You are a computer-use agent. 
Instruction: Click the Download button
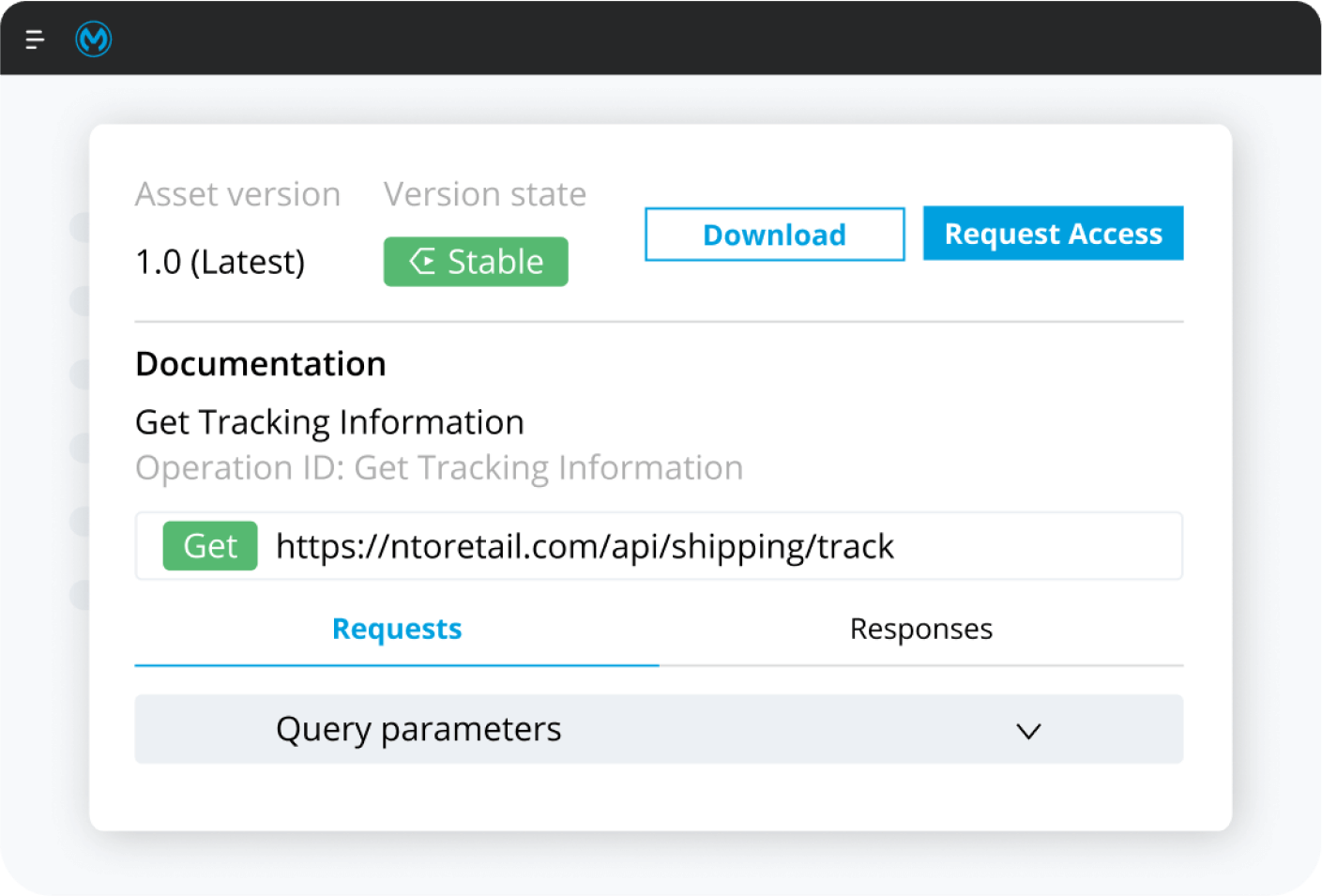(x=775, y=235)
